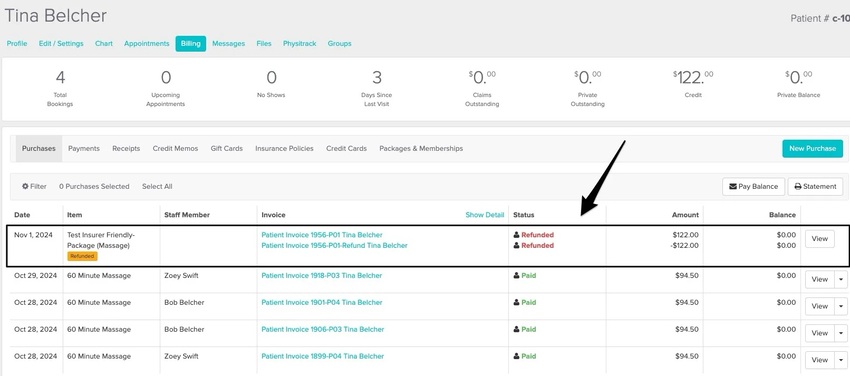Click the Staff Member column header
The width and height of the screenshot is (850, 376).
point(187,215)
